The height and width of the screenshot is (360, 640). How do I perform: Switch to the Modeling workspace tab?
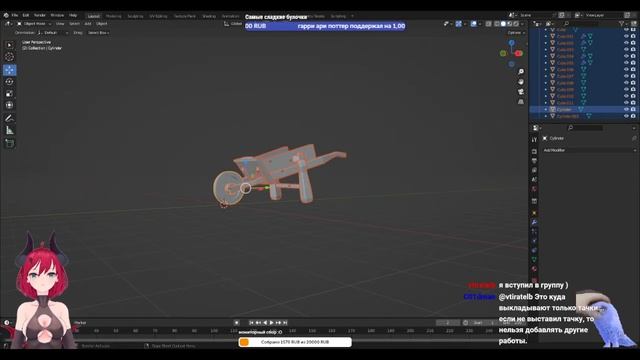113,16
